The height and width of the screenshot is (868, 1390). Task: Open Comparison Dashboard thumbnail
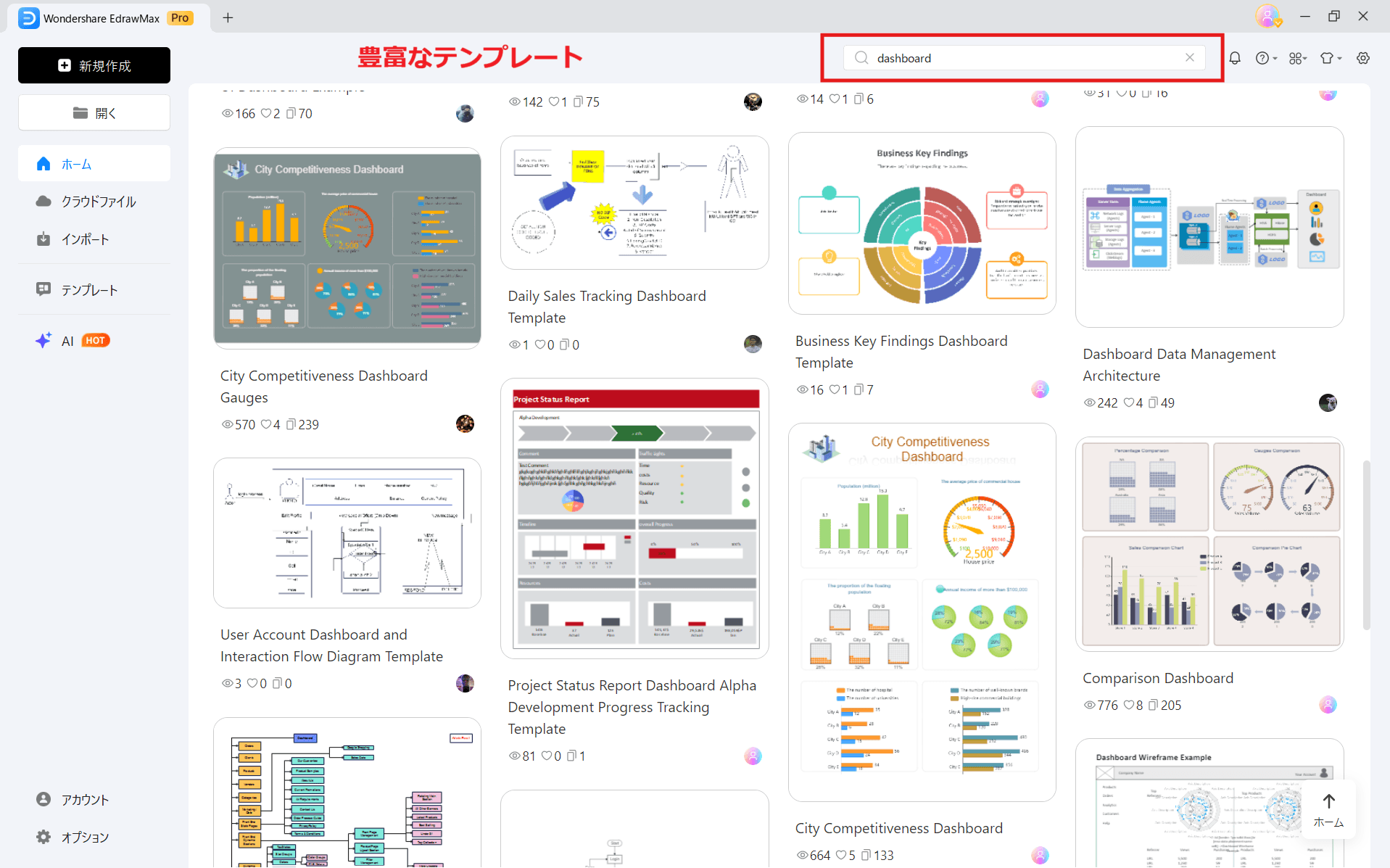tap(1209, 544)
